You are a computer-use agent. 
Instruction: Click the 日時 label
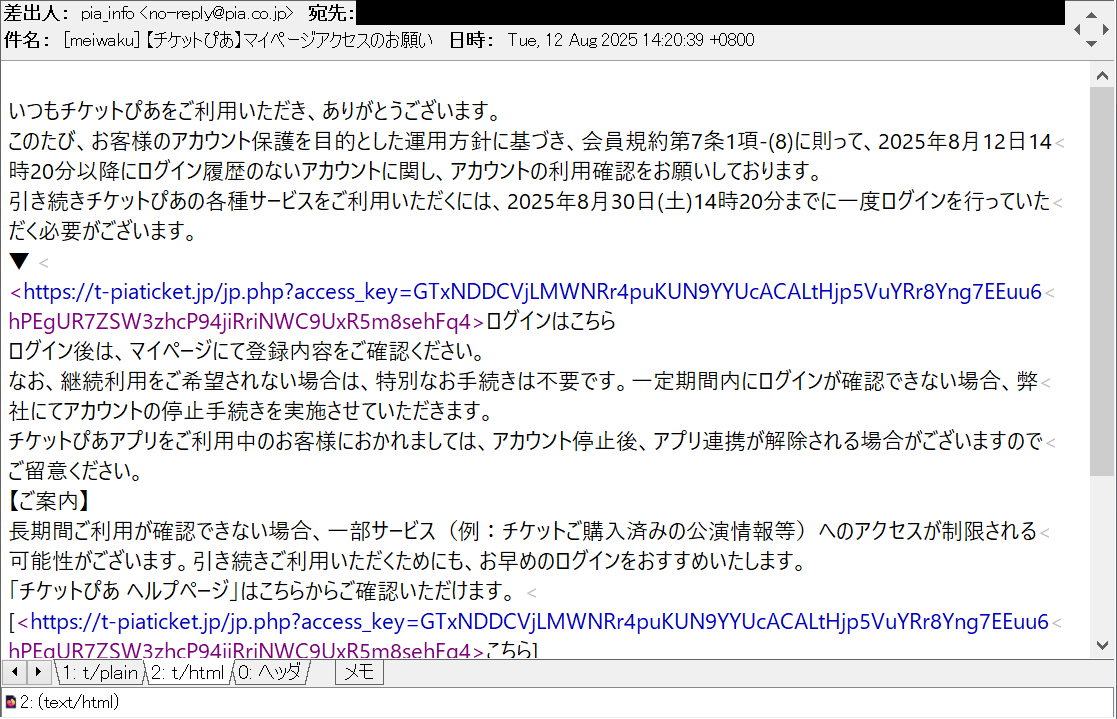(472, 40)
